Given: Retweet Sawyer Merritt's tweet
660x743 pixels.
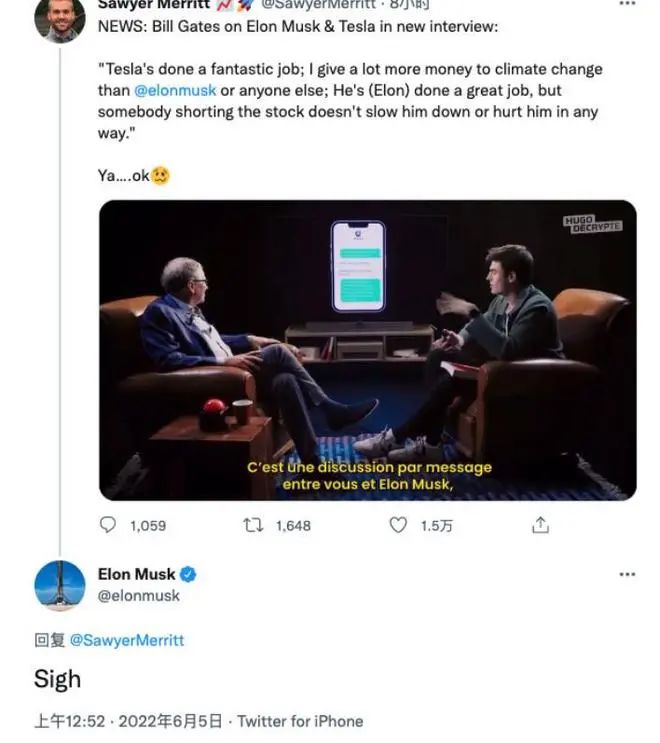Looking at the screenshot, I should pyautogui.click(x=254, y=525).
